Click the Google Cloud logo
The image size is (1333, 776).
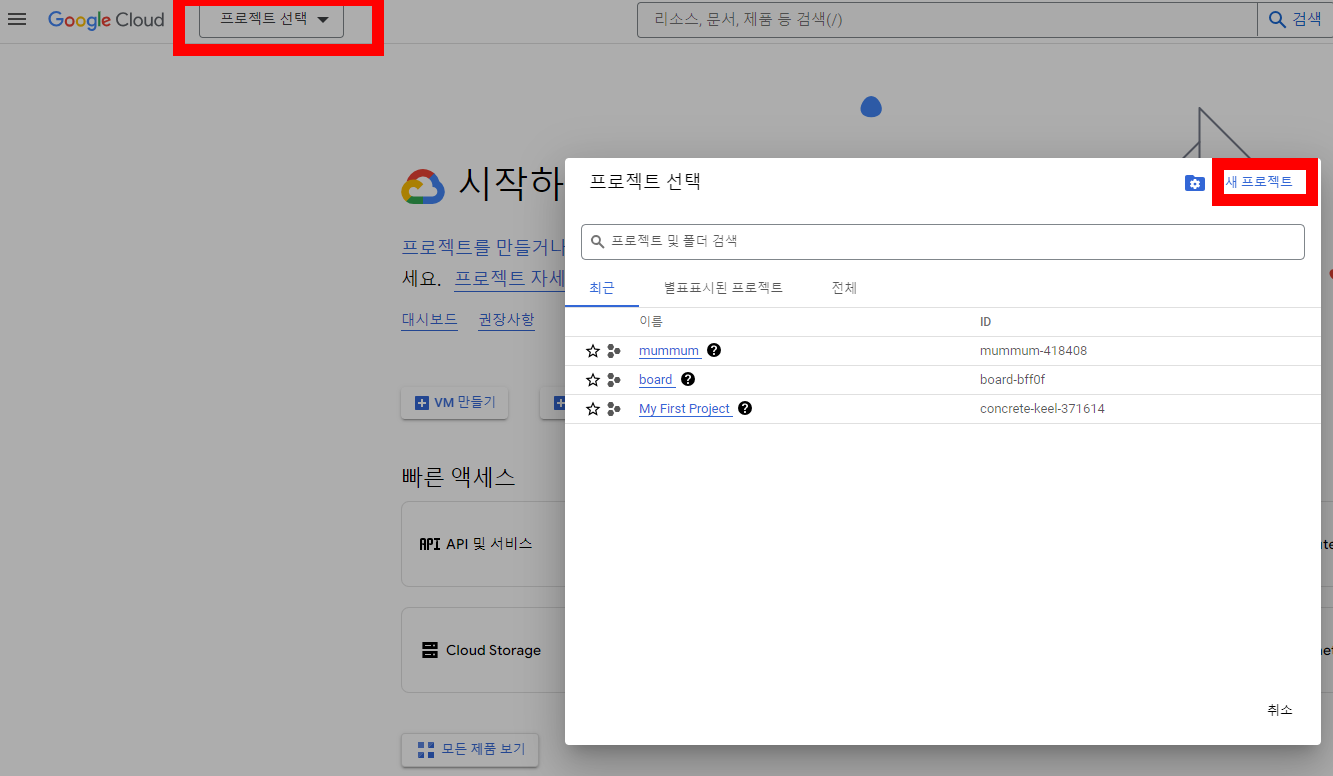click(106, 19)
